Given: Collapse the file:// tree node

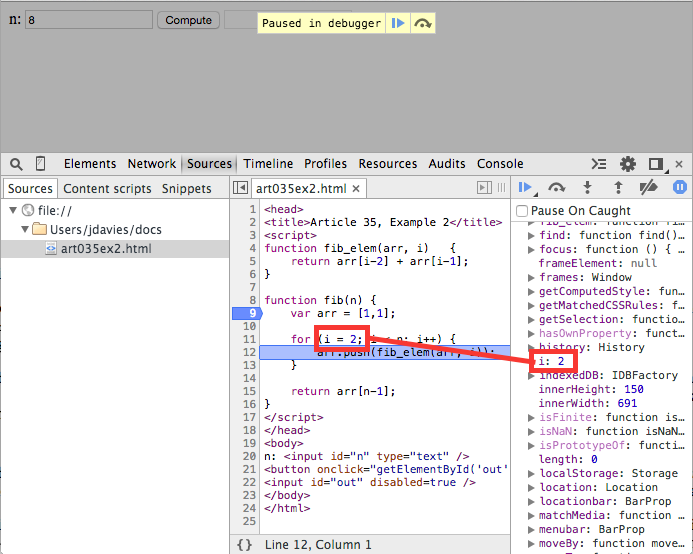Looking at the screenshot, I should click(13, 210).
